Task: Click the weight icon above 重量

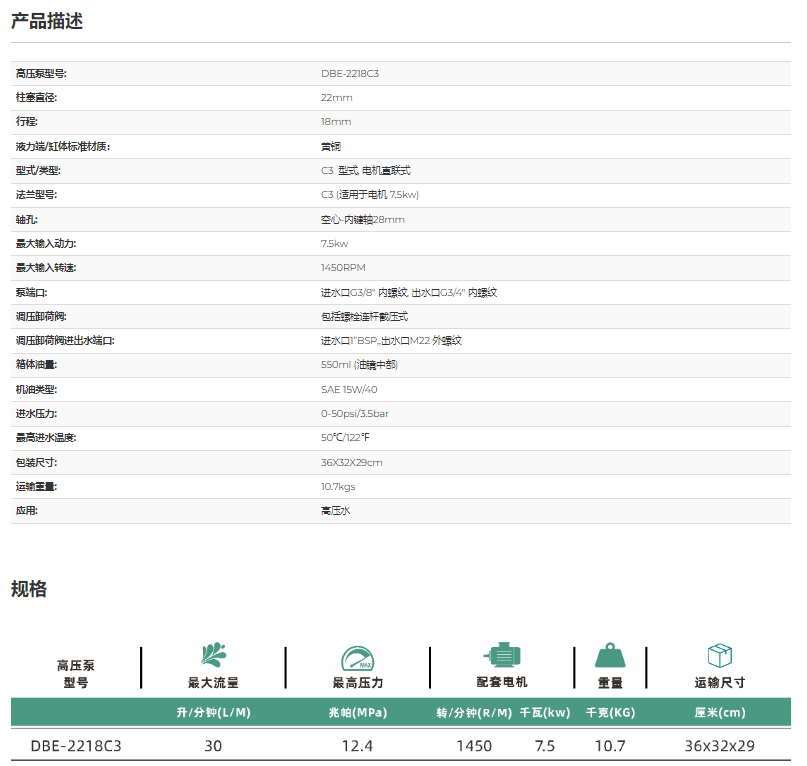Action: 610,656
